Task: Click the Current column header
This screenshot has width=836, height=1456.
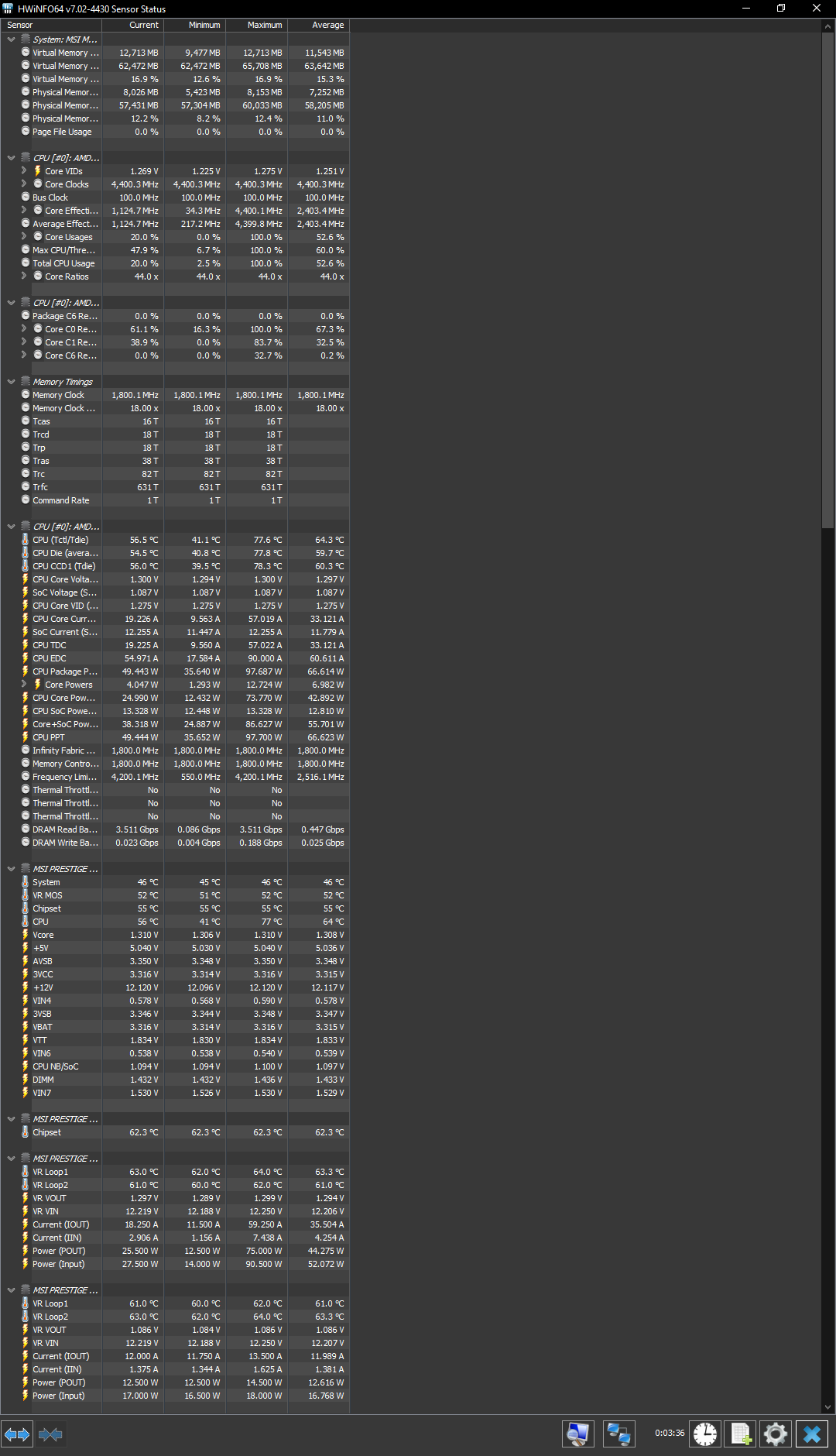Action: [x=133, y=26]
